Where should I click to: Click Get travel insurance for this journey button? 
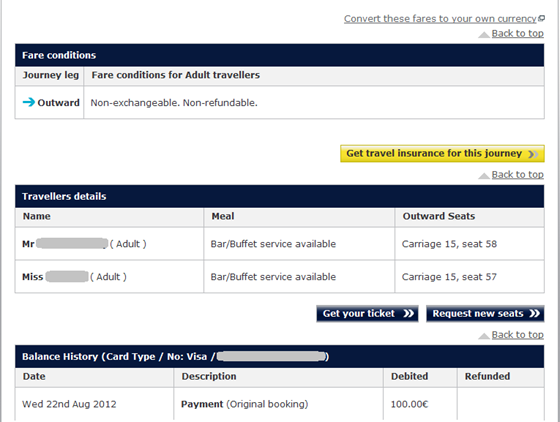coord(442,154)
